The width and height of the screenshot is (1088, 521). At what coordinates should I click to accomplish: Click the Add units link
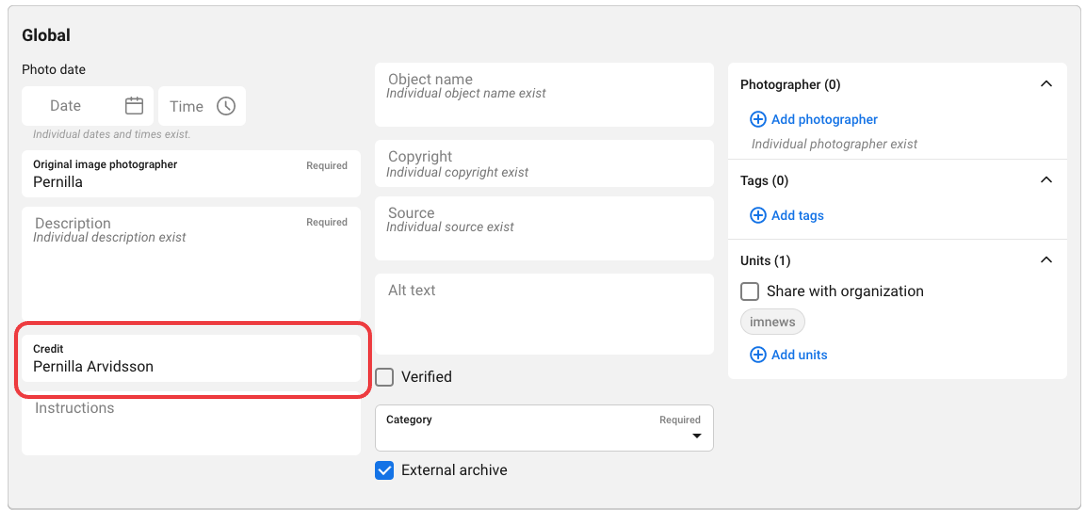(799, 355)
